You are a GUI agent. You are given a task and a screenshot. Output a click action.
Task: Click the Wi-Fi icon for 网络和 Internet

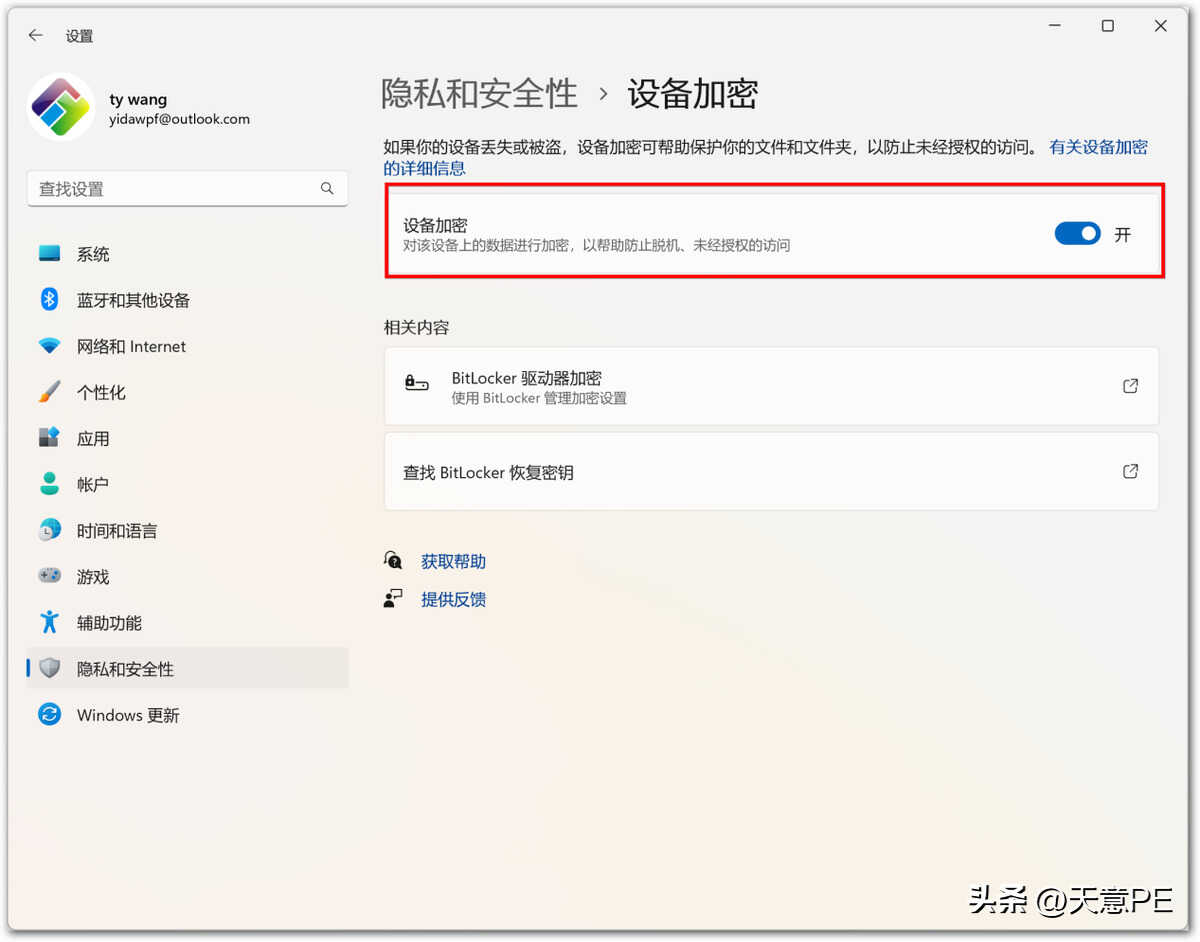(49, 346)
